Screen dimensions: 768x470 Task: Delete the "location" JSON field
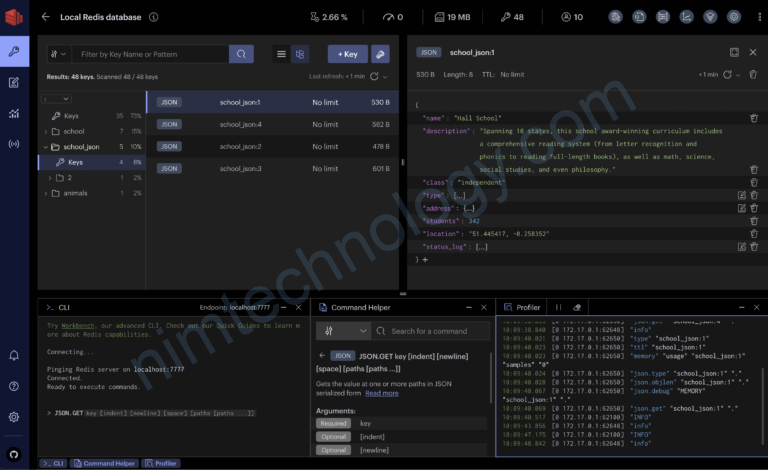point(754,234)
